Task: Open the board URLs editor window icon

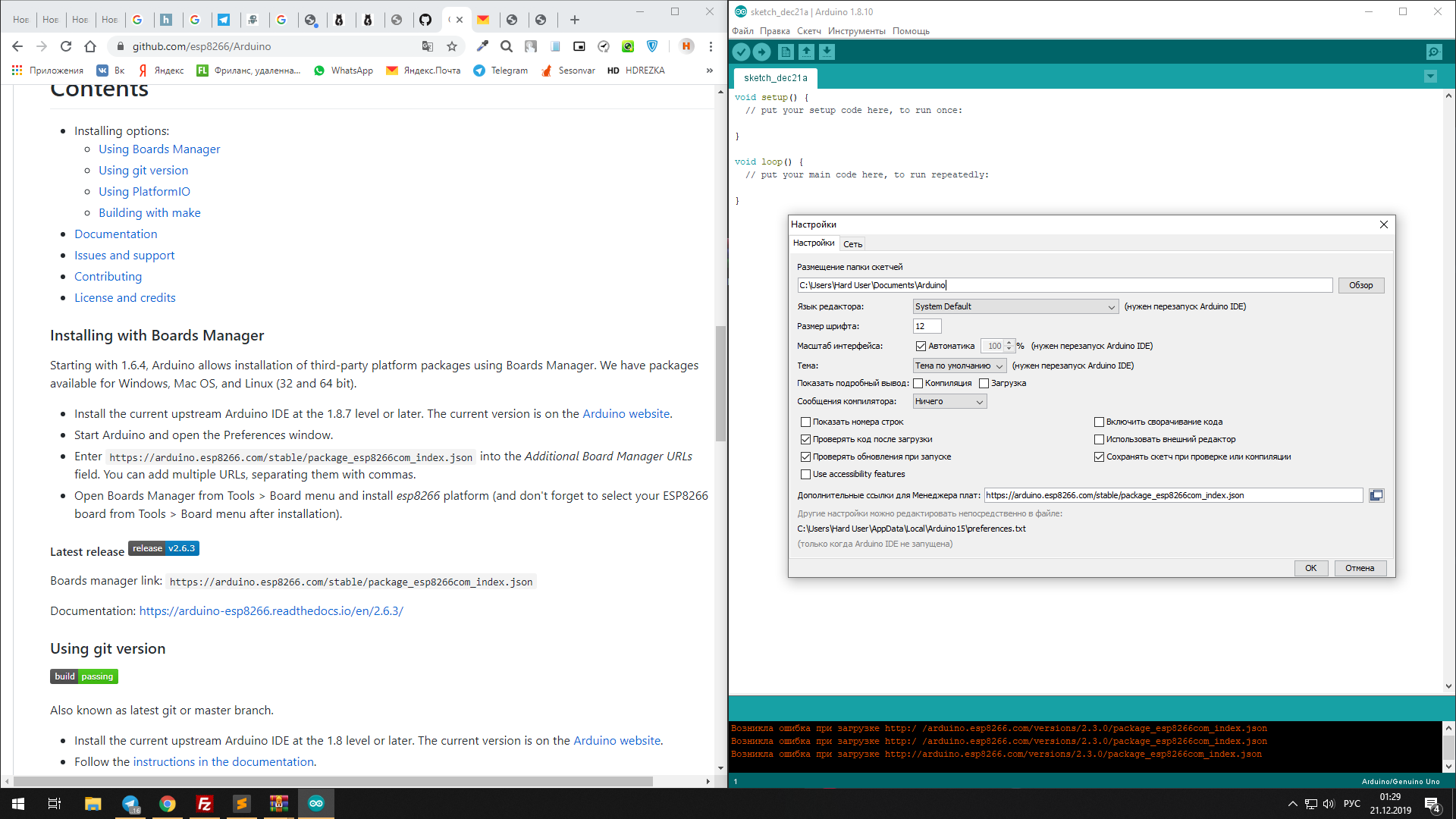Action: tap(1376, 495)
